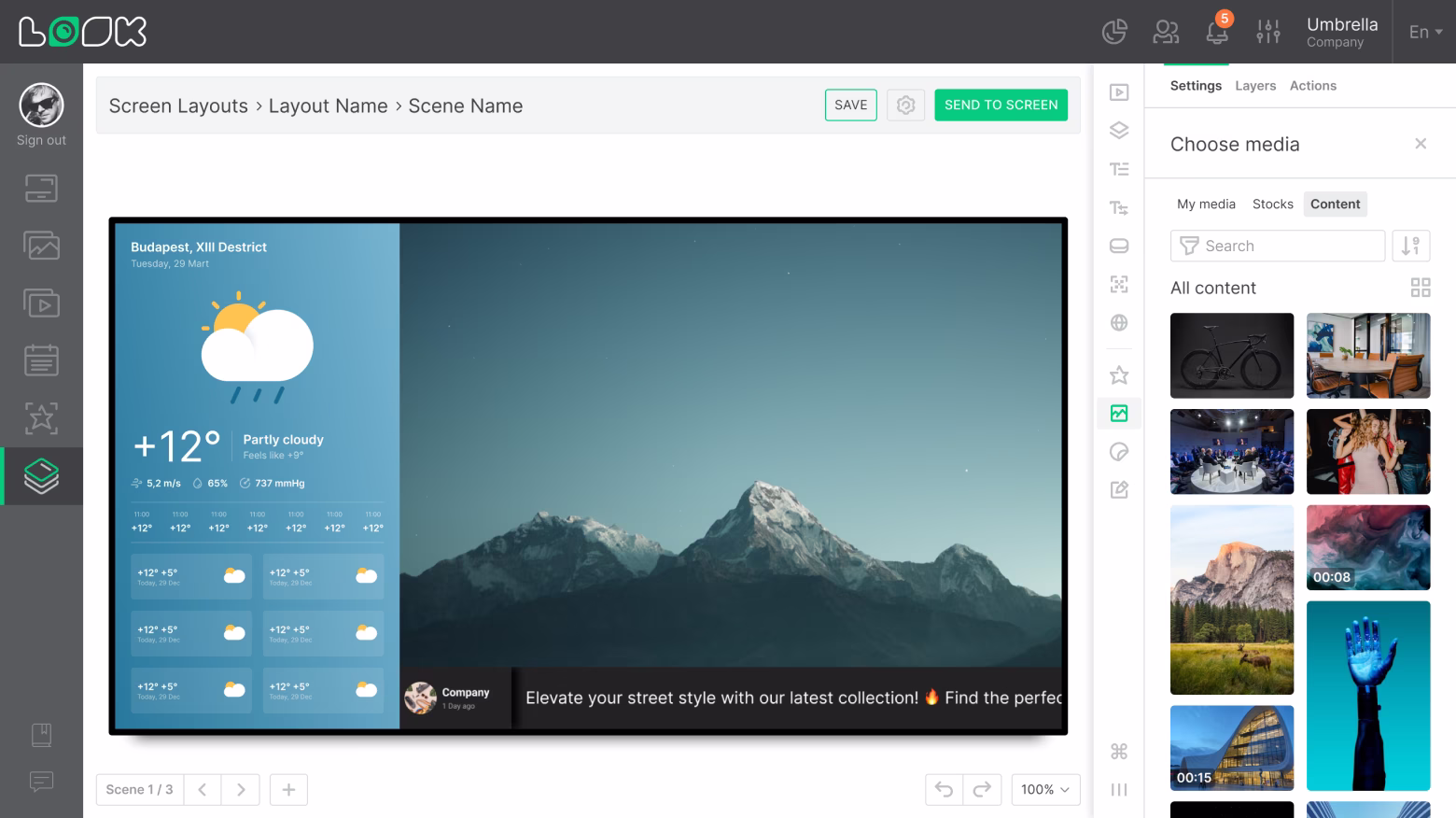Click Sign out
The width and height of the screenshot is (1456, 818).
point(41,140)
